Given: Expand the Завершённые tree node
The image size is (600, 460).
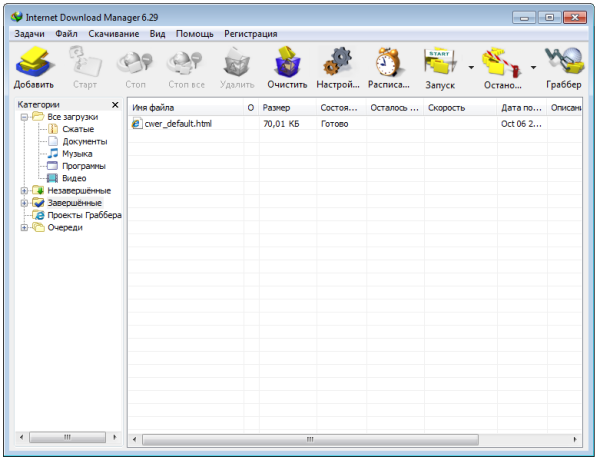Looking at the screenshot, I should pos(24,203).
